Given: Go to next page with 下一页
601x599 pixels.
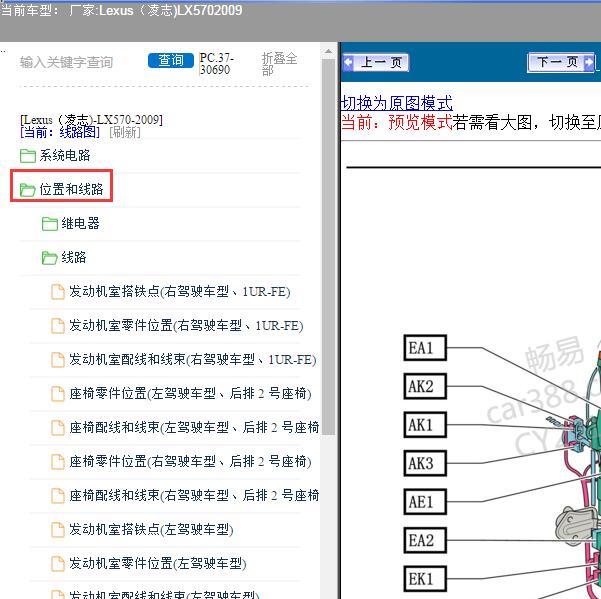Looking at the screenshot, I should 561,62.
